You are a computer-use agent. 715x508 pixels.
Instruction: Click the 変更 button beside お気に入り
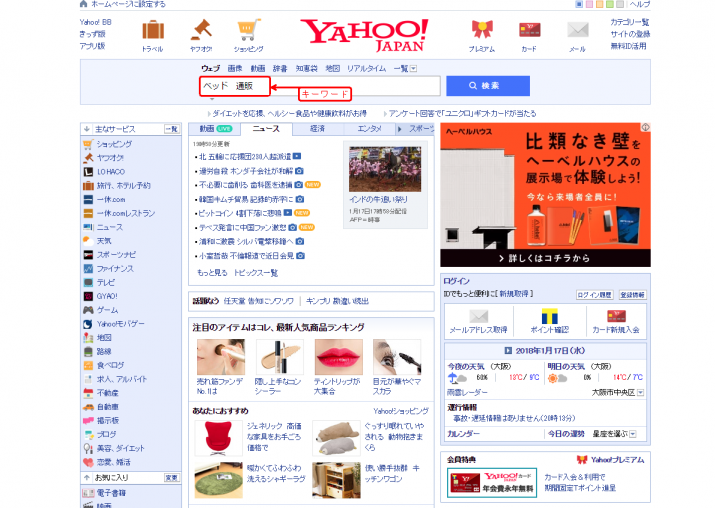pyautogui.click(x=172, y=477)
